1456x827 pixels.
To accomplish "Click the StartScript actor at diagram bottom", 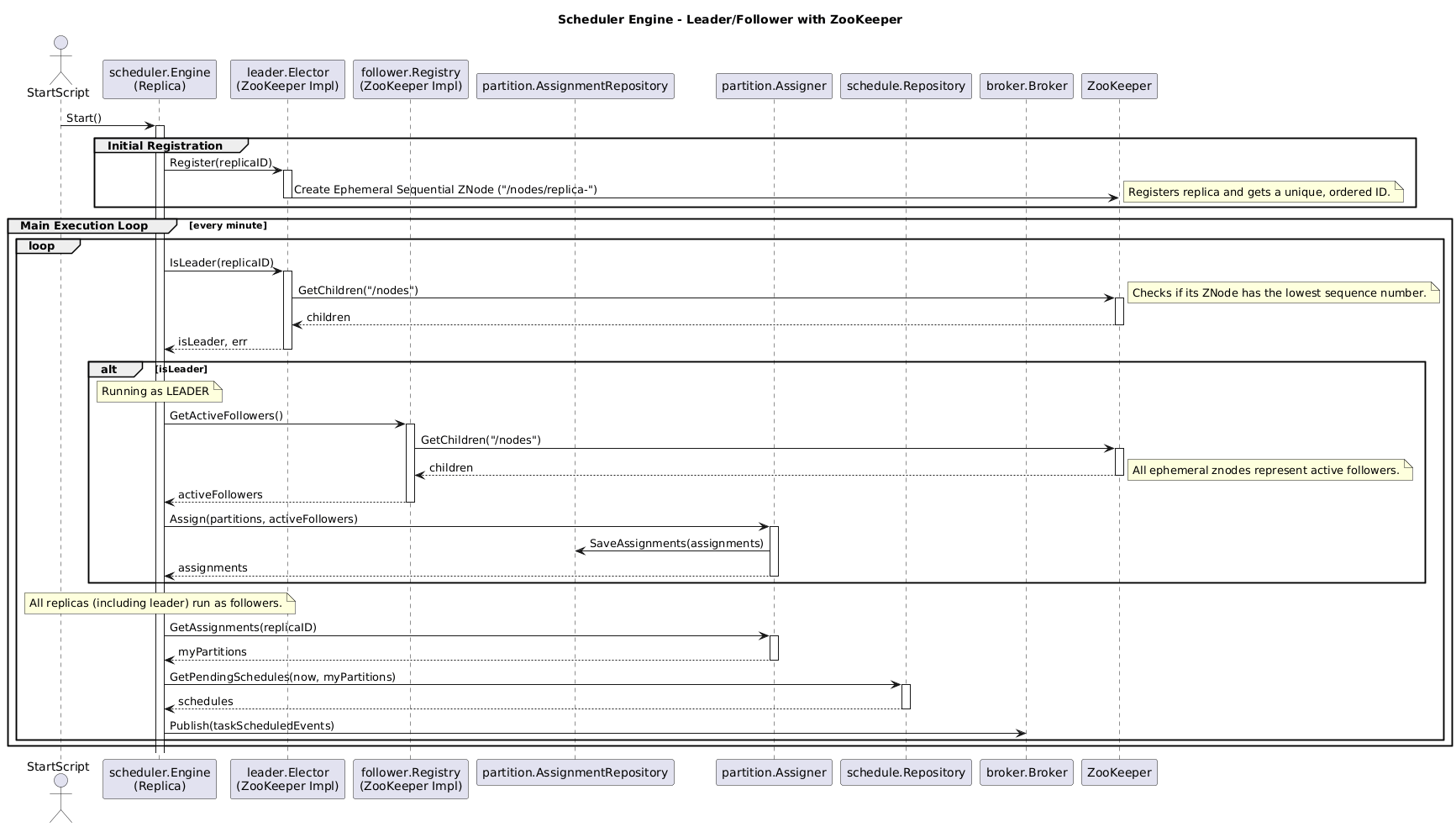I will tap(59, 798).
